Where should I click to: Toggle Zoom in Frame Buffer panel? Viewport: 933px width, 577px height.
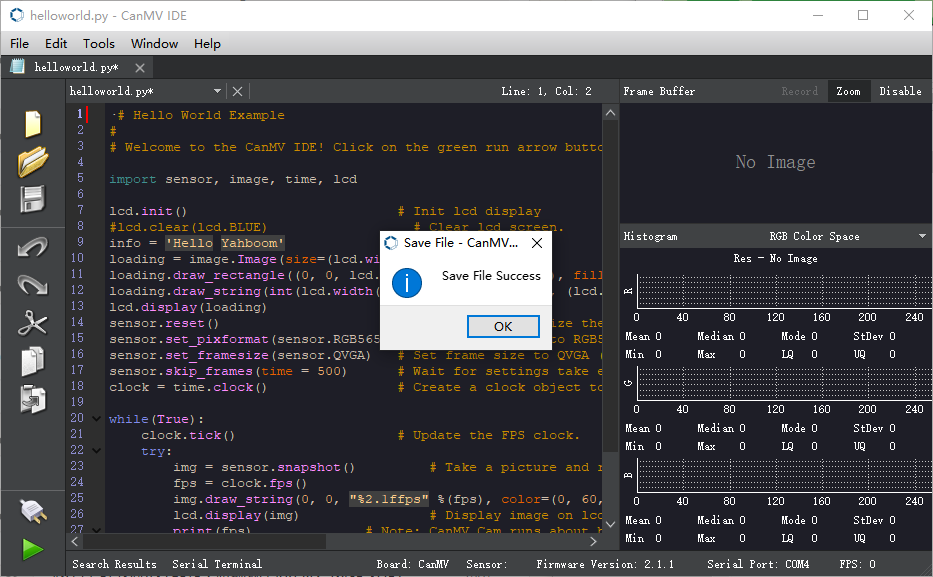pos(848,91)
